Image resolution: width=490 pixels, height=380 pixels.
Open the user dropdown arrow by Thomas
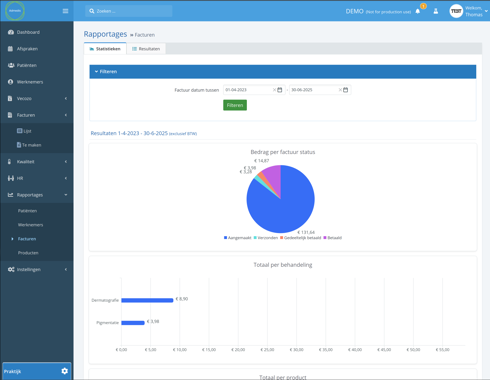pos(486,11)
